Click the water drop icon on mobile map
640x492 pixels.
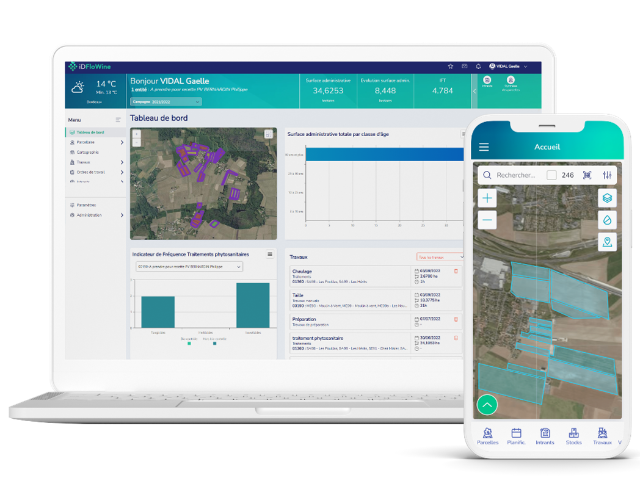[x=607, y=220]
